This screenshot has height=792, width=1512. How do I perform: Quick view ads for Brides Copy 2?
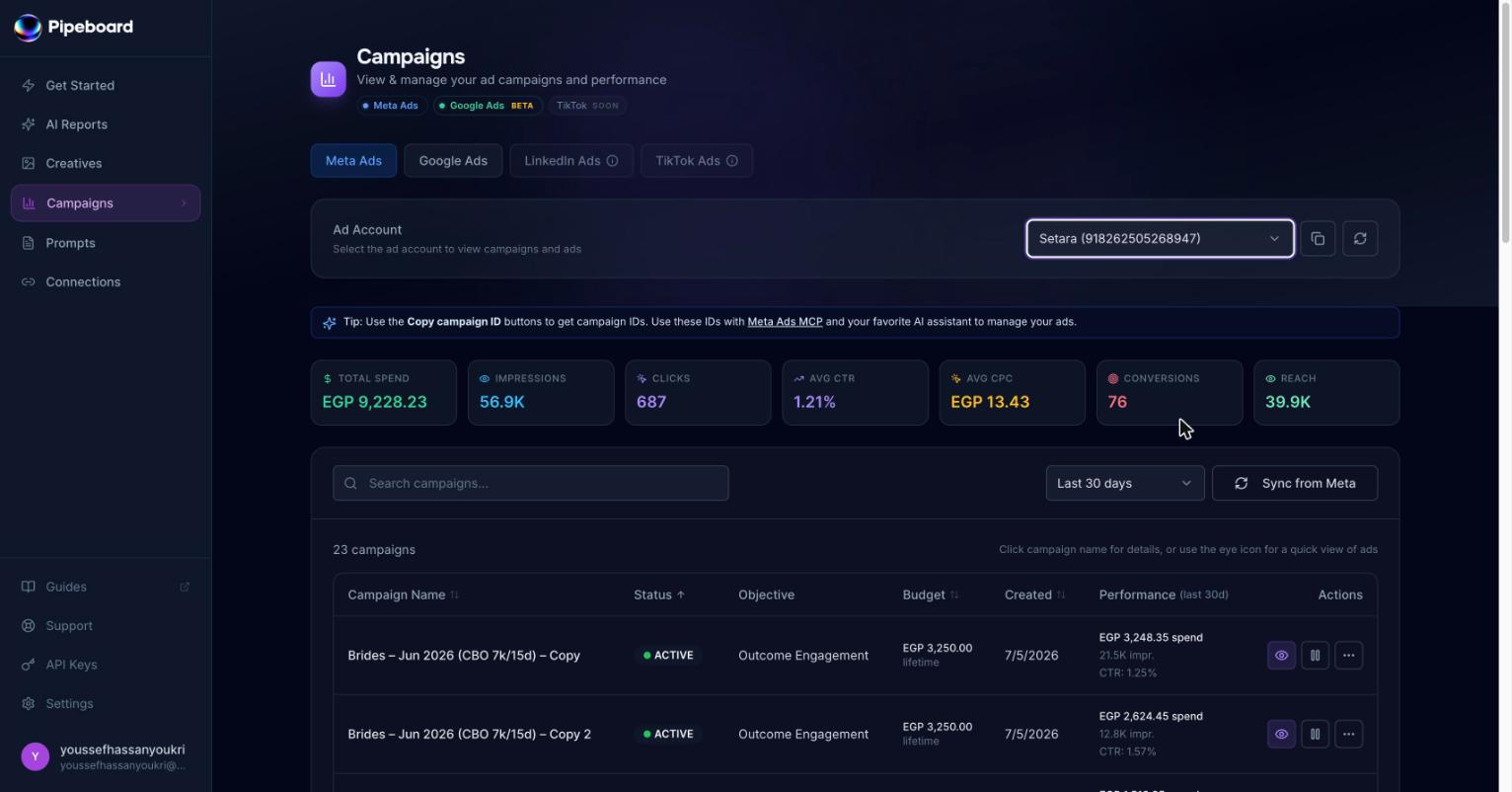point(1281,734)
